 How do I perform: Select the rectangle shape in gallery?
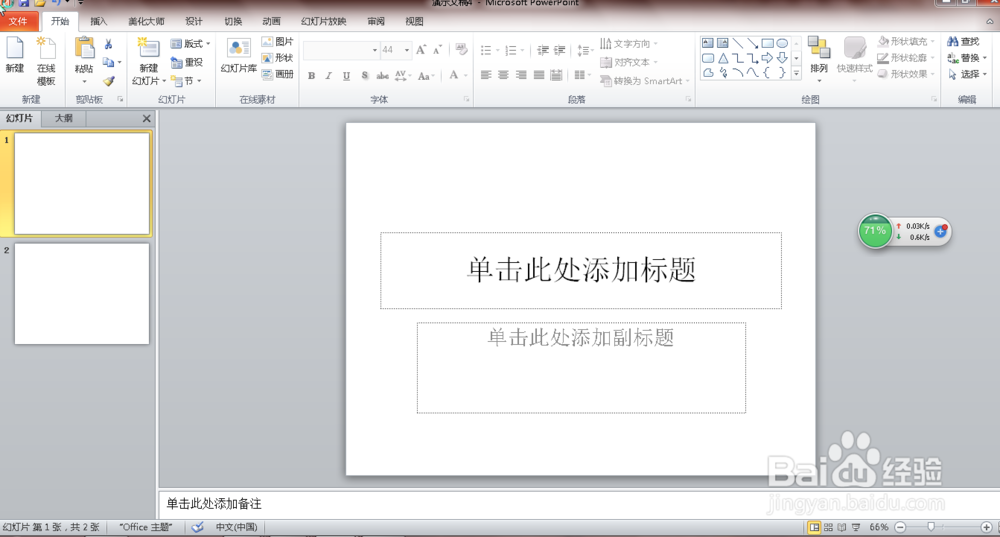[x=767, y=43]
